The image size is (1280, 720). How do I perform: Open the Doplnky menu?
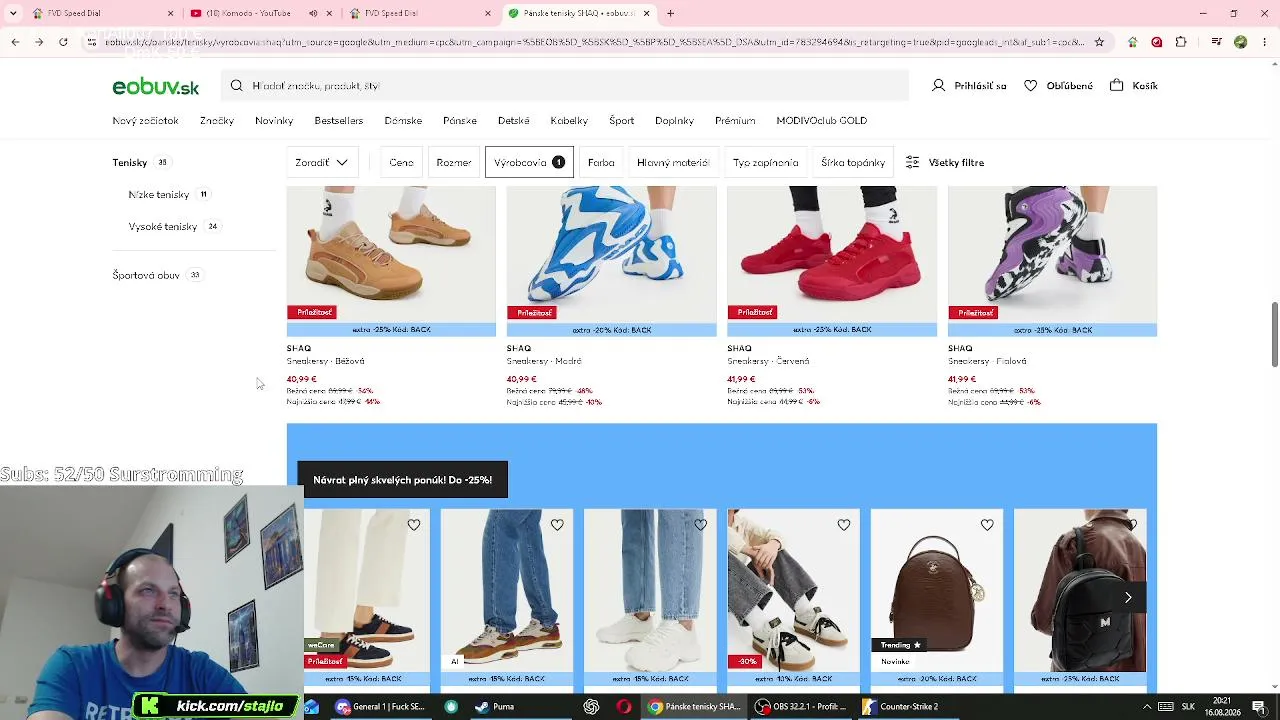point(674,121)
